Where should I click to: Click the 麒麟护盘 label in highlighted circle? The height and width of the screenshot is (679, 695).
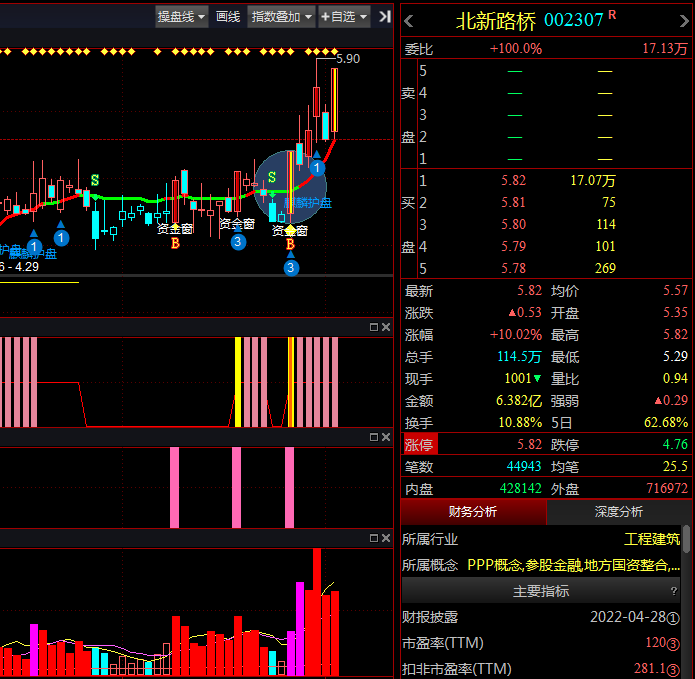(x=308, y=203)
